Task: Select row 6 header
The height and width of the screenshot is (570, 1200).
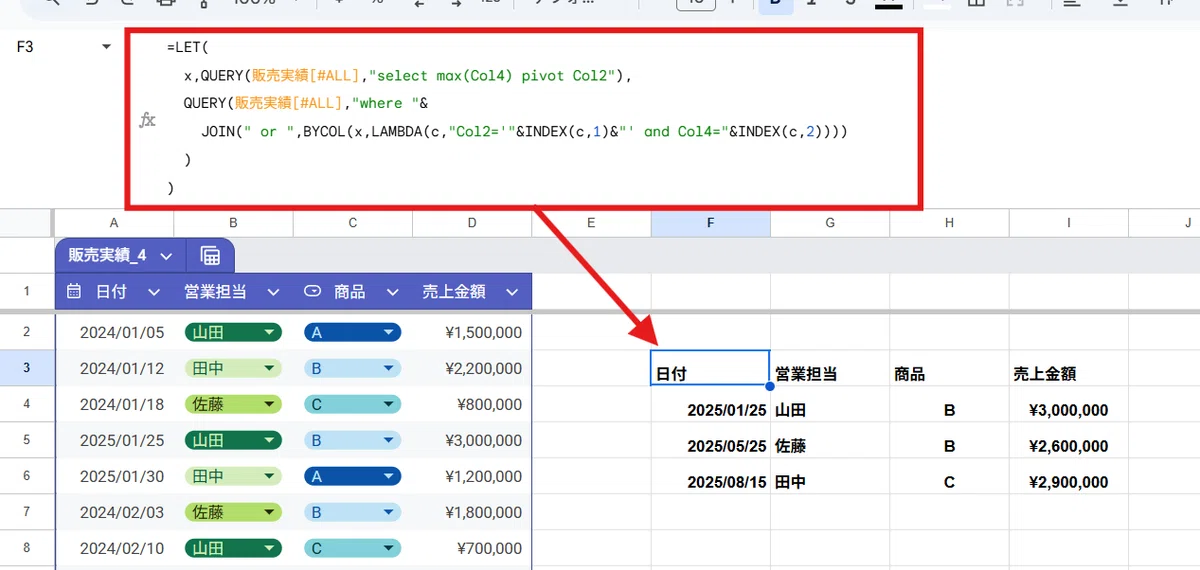Action: [x=27, y=476]
